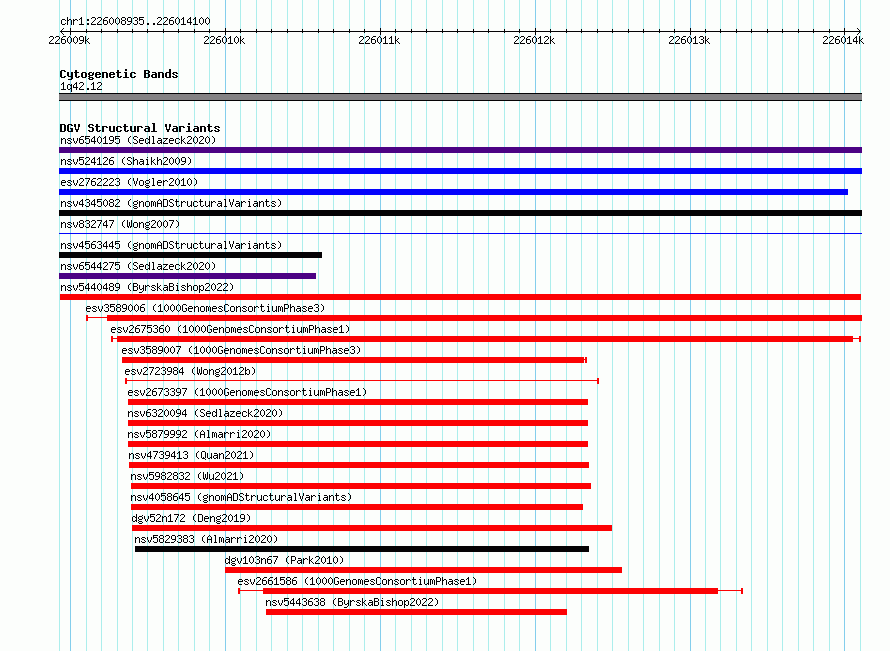Click nsv4058645 (gnomADStructuralVariants) label

pos(241,497)
